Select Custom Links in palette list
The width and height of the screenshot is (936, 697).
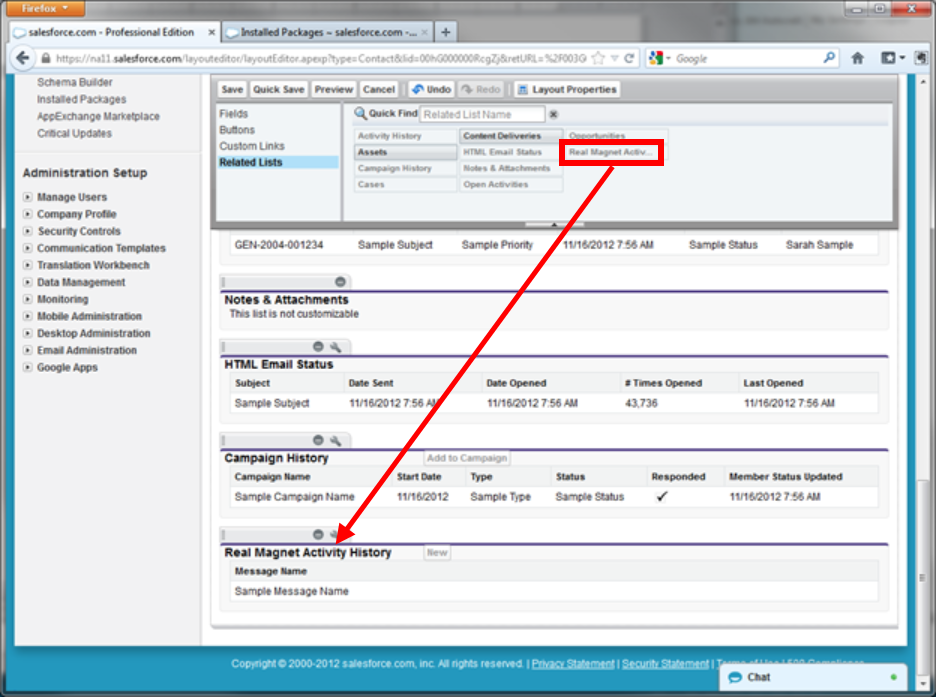(x=252, y=146)
